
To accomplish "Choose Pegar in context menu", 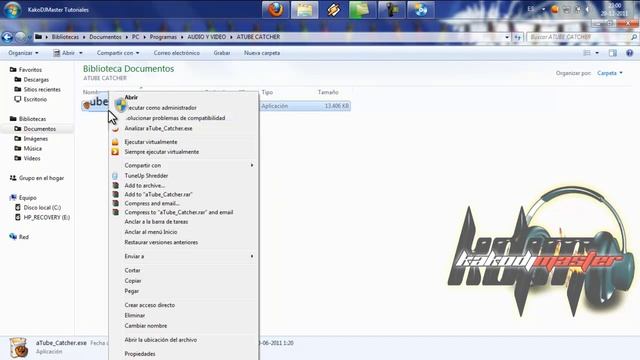I will click(x=131, y=291).
